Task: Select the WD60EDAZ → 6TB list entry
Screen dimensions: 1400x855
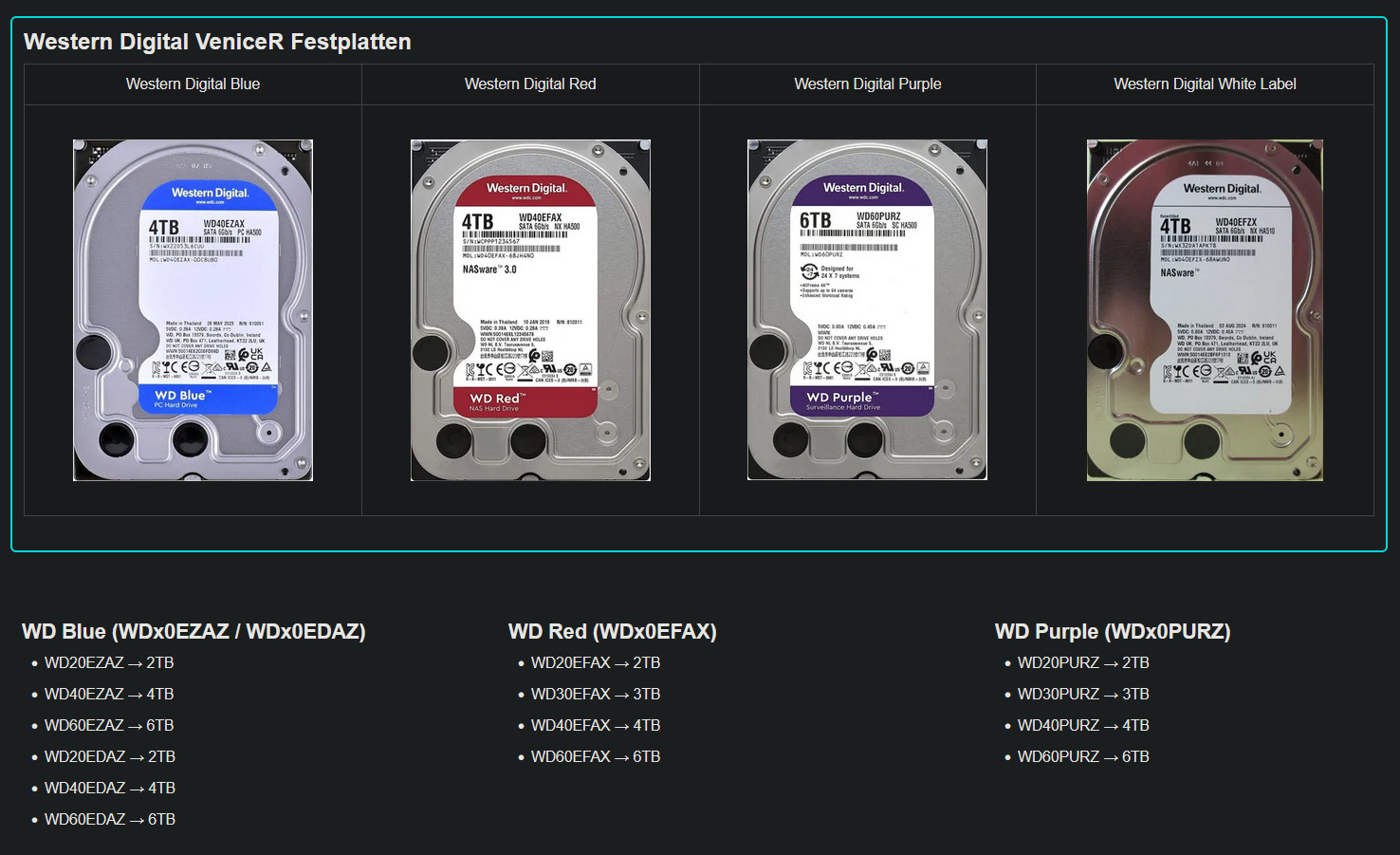Action: click(x=110, y=820)
